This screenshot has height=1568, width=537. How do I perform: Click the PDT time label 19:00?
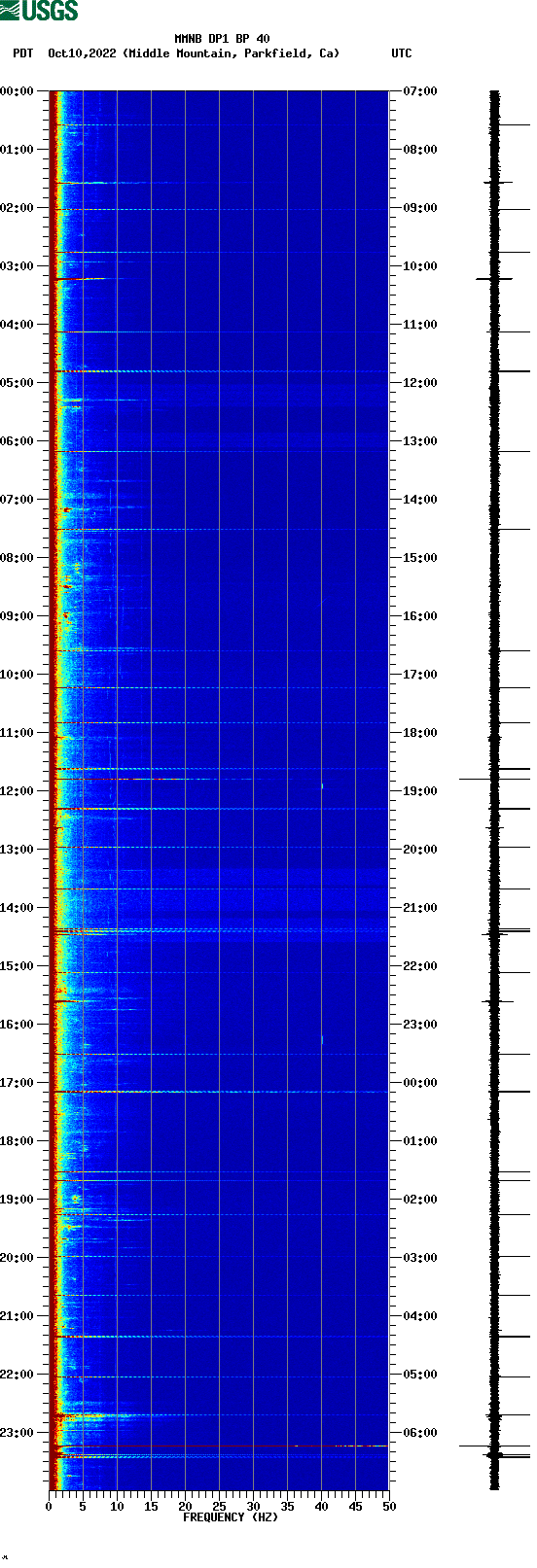click(x=18, y=1200)
